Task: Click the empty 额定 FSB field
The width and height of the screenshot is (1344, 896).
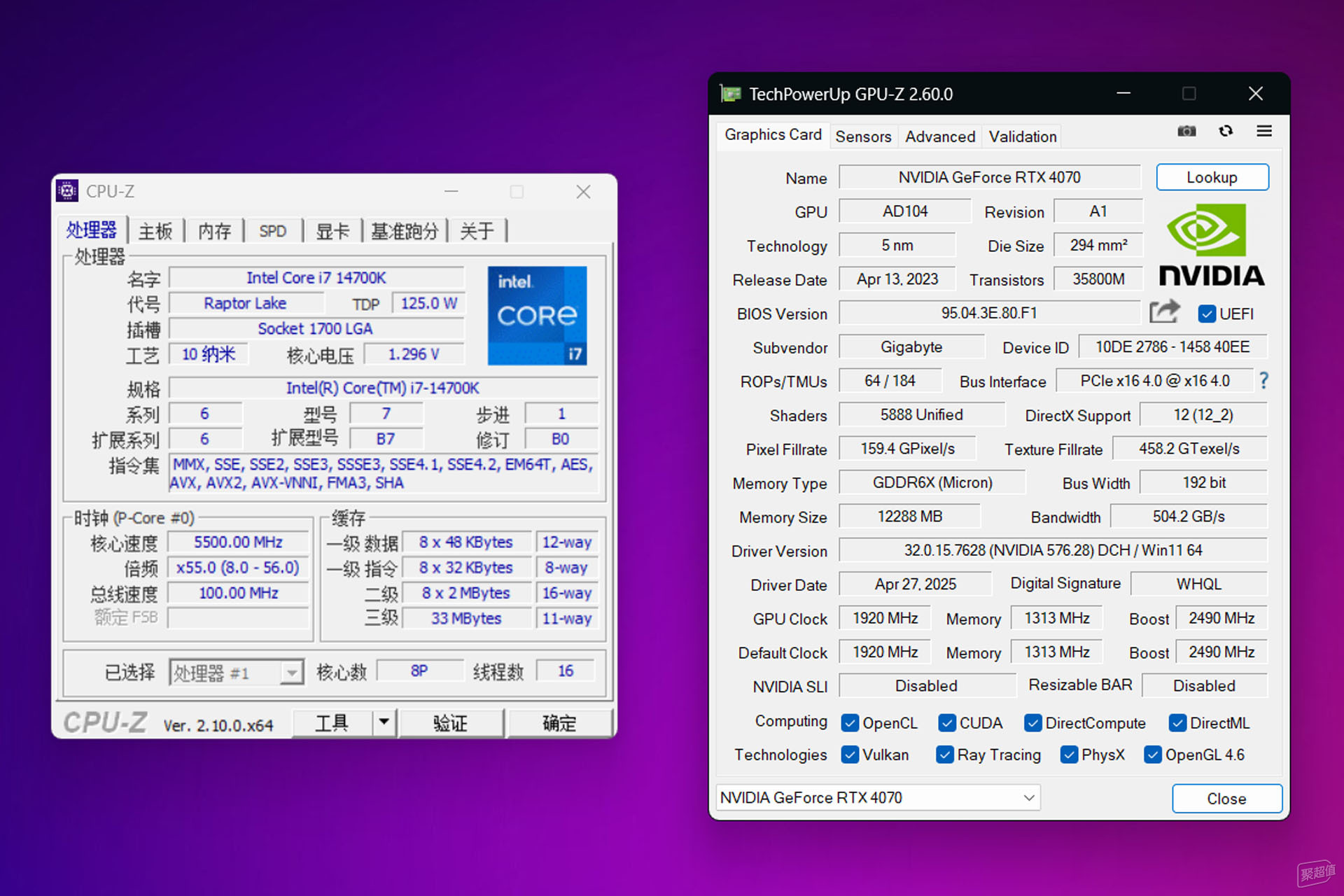Action: click(238, 617)
